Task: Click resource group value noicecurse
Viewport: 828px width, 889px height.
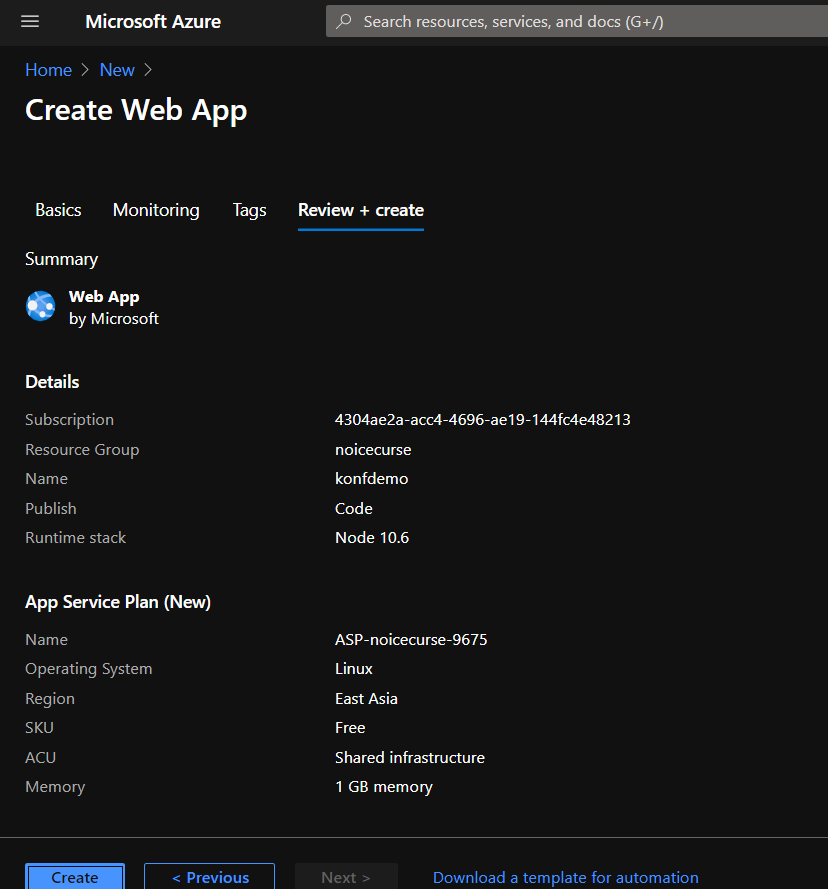Action: (373, 450)
